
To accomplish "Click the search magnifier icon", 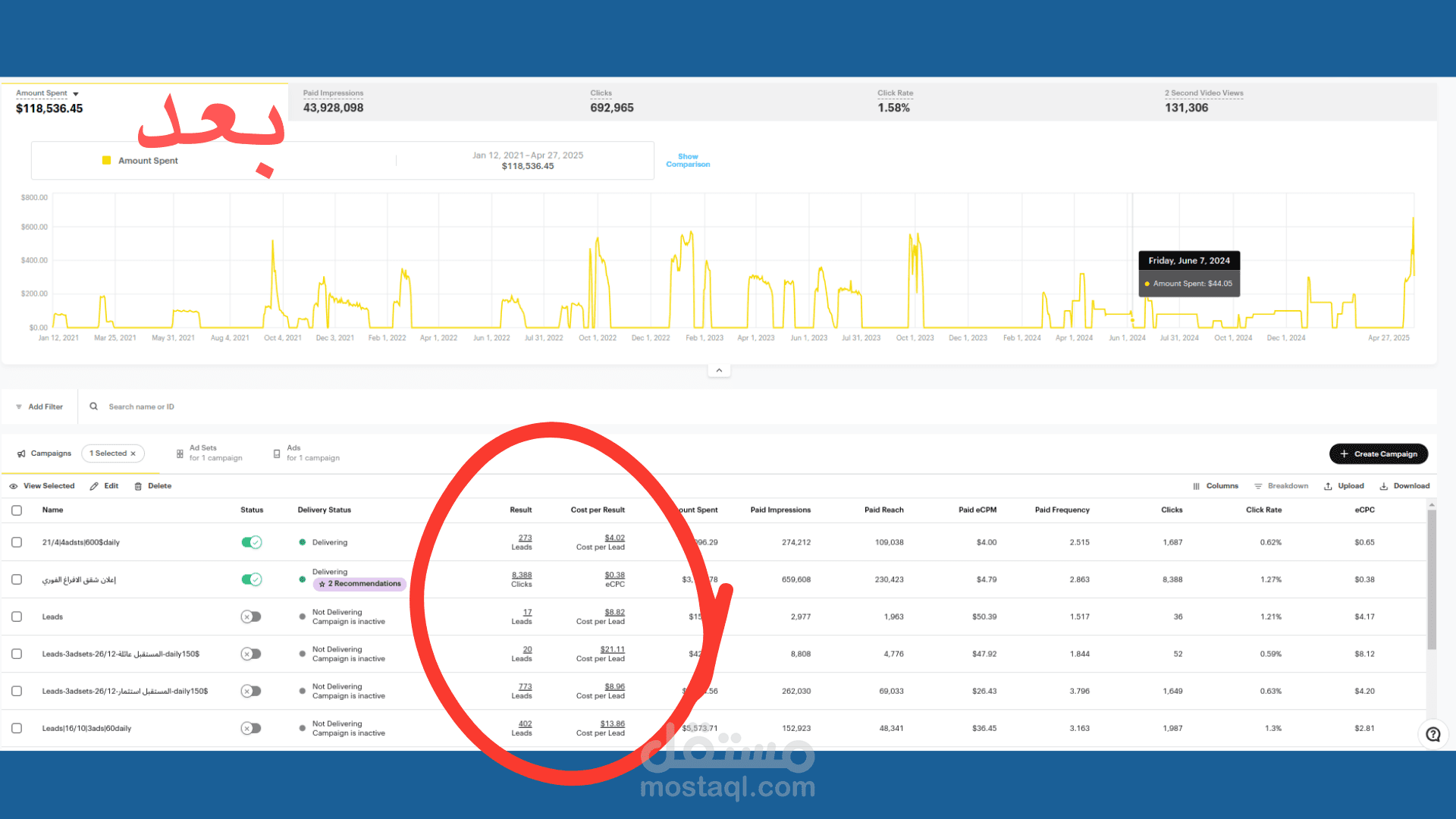I will pyautogui.click(x=94, y=406).
